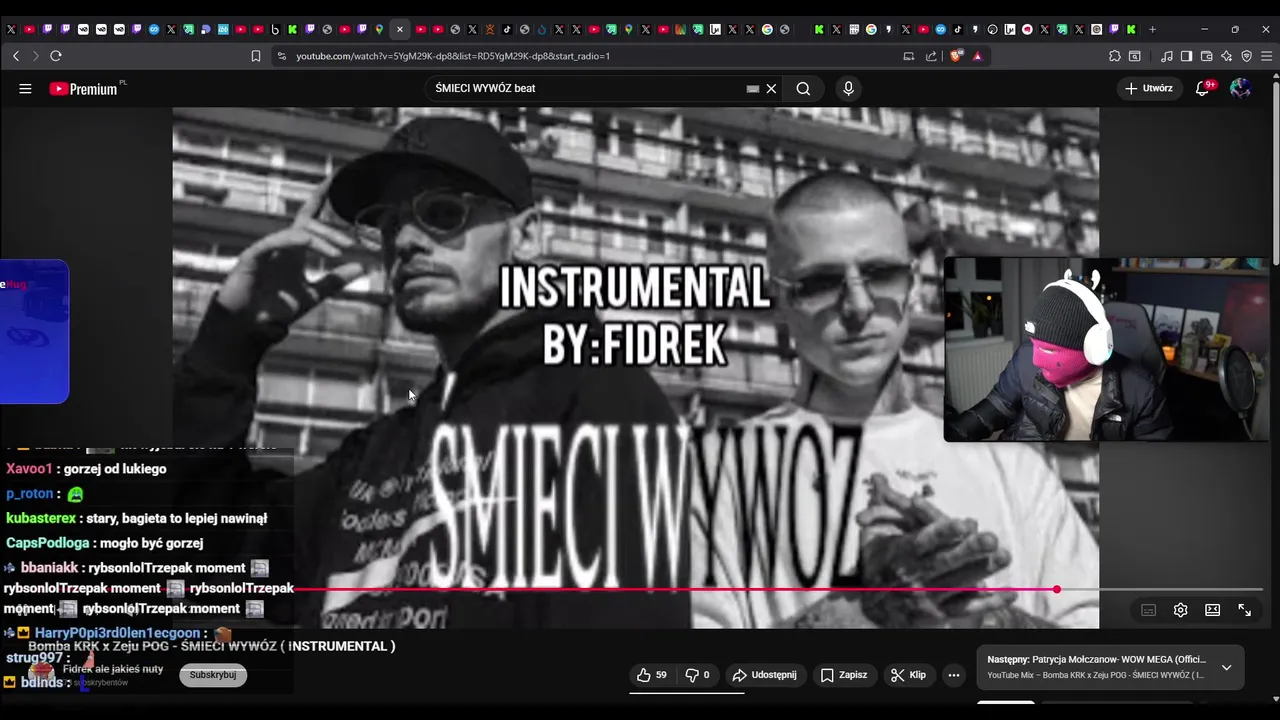Screen dimensions: 1280x720
Task: Open YouTube notifications bell
Action: point(1204,88)
